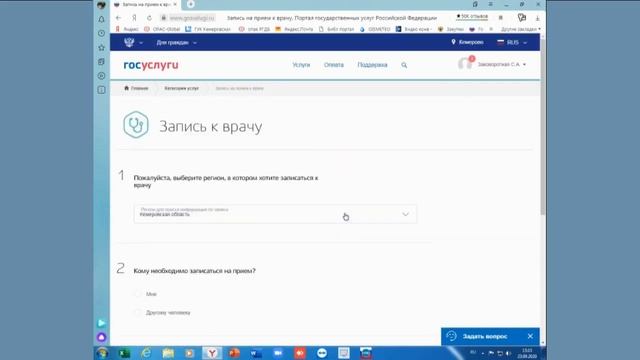
Task: Expand the emblem dropdown arrow
Action: click(141, 42)
